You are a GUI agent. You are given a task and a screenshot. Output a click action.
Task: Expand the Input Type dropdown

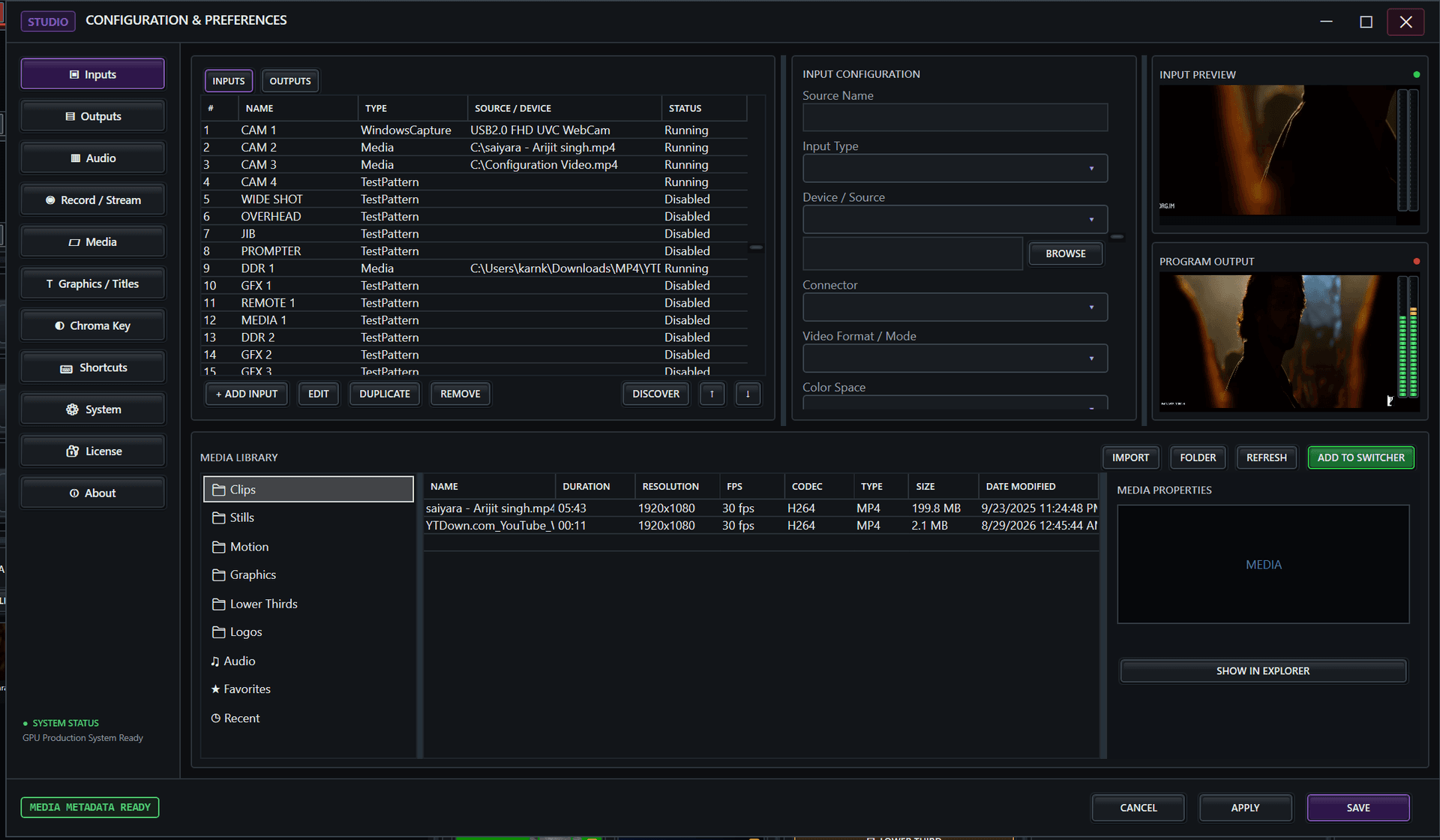955,169
